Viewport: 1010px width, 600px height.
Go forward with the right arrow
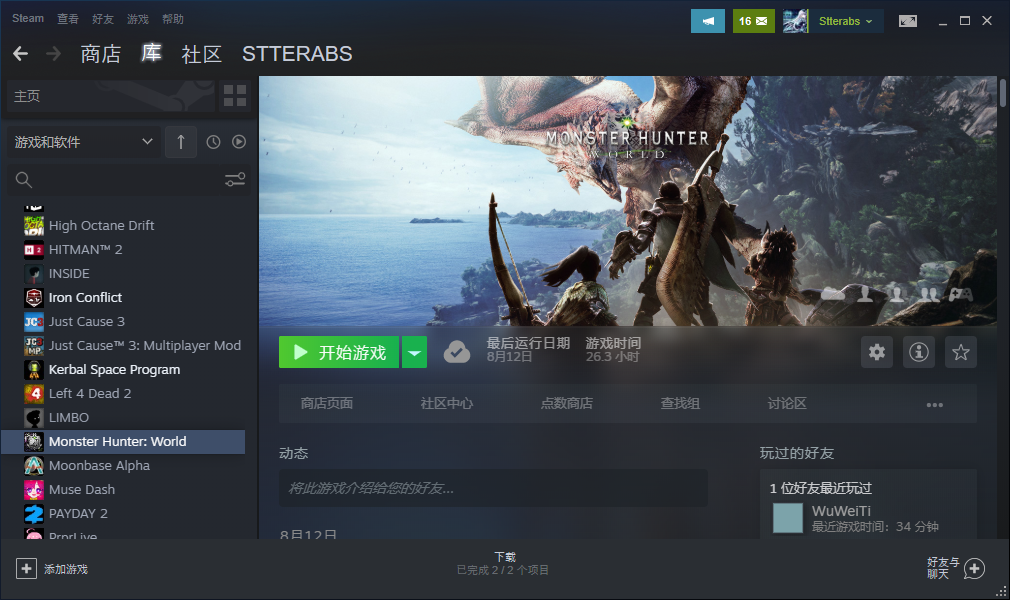[53, 53]
